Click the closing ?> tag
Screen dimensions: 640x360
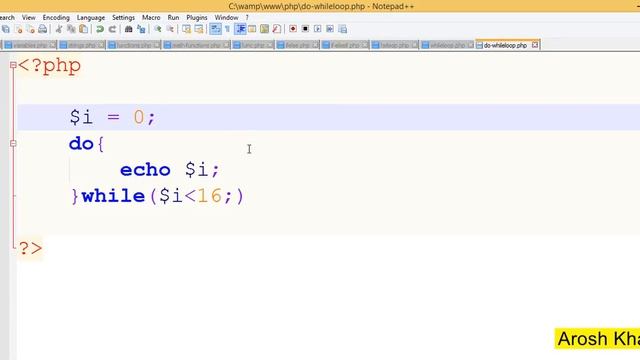tap(31, 248)
